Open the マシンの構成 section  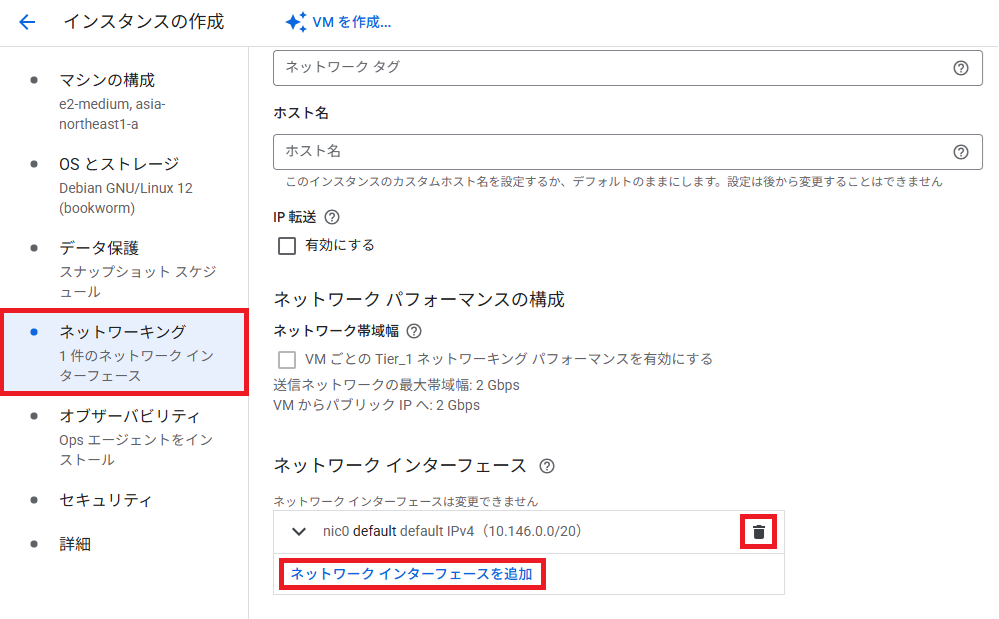[x=107, y=80]
